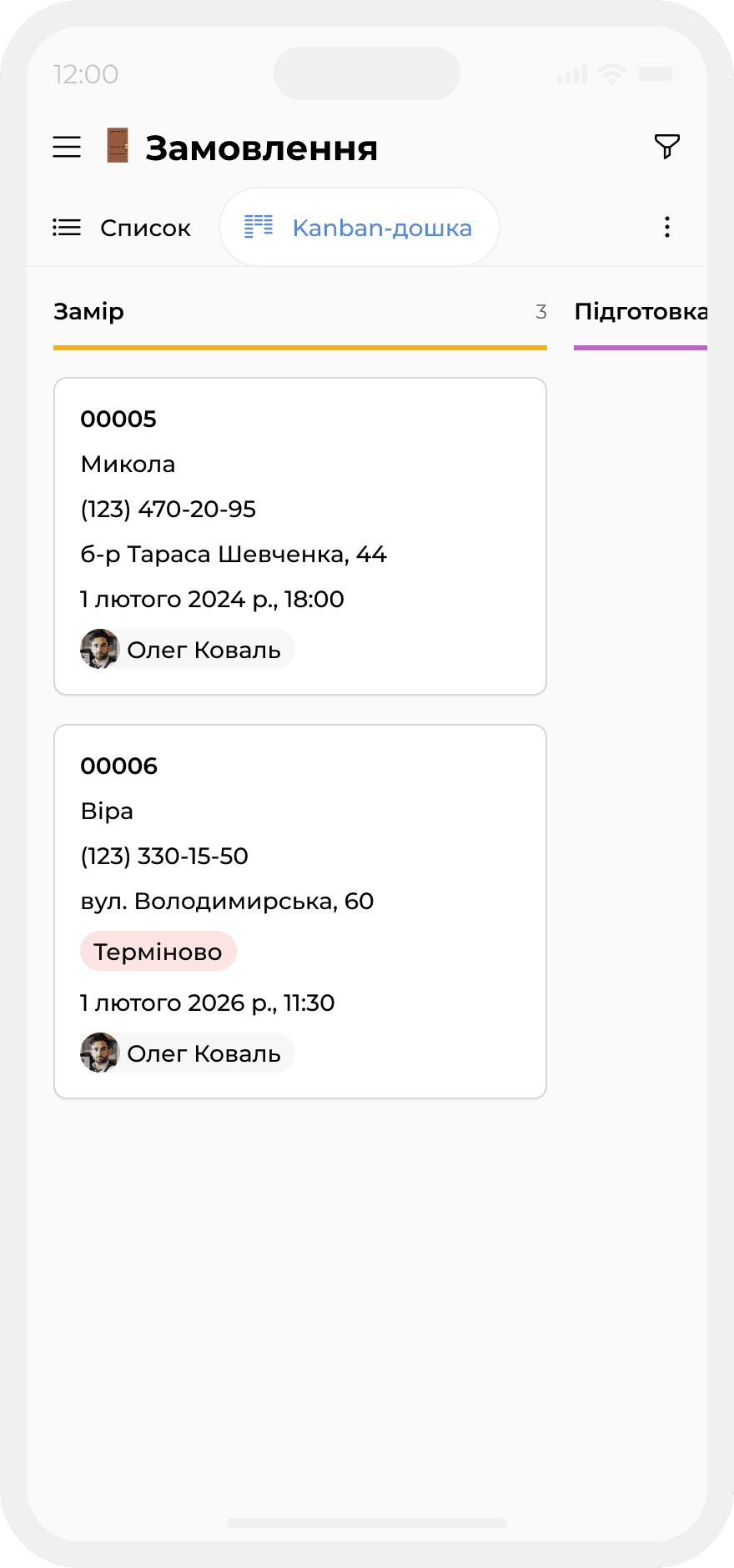Viewport: 734px width, 1568px height.
Task: Click the Kanban board icon in view switcher
Action: [x=259, y=226]
